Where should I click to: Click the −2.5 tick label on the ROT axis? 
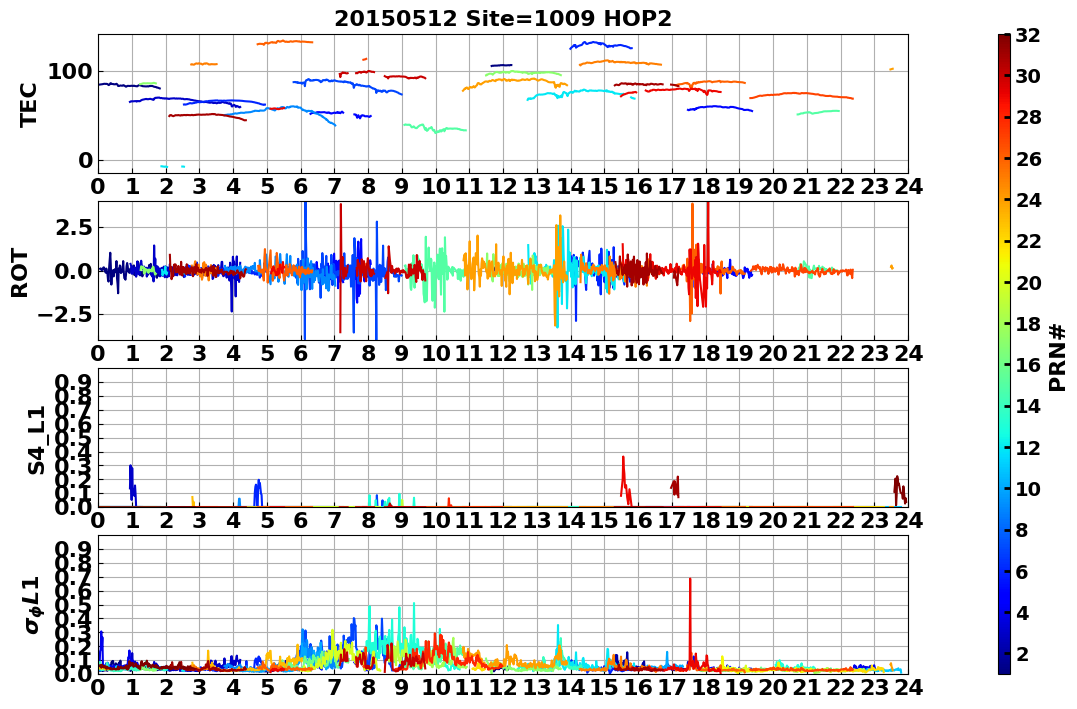tap(65, 315)
